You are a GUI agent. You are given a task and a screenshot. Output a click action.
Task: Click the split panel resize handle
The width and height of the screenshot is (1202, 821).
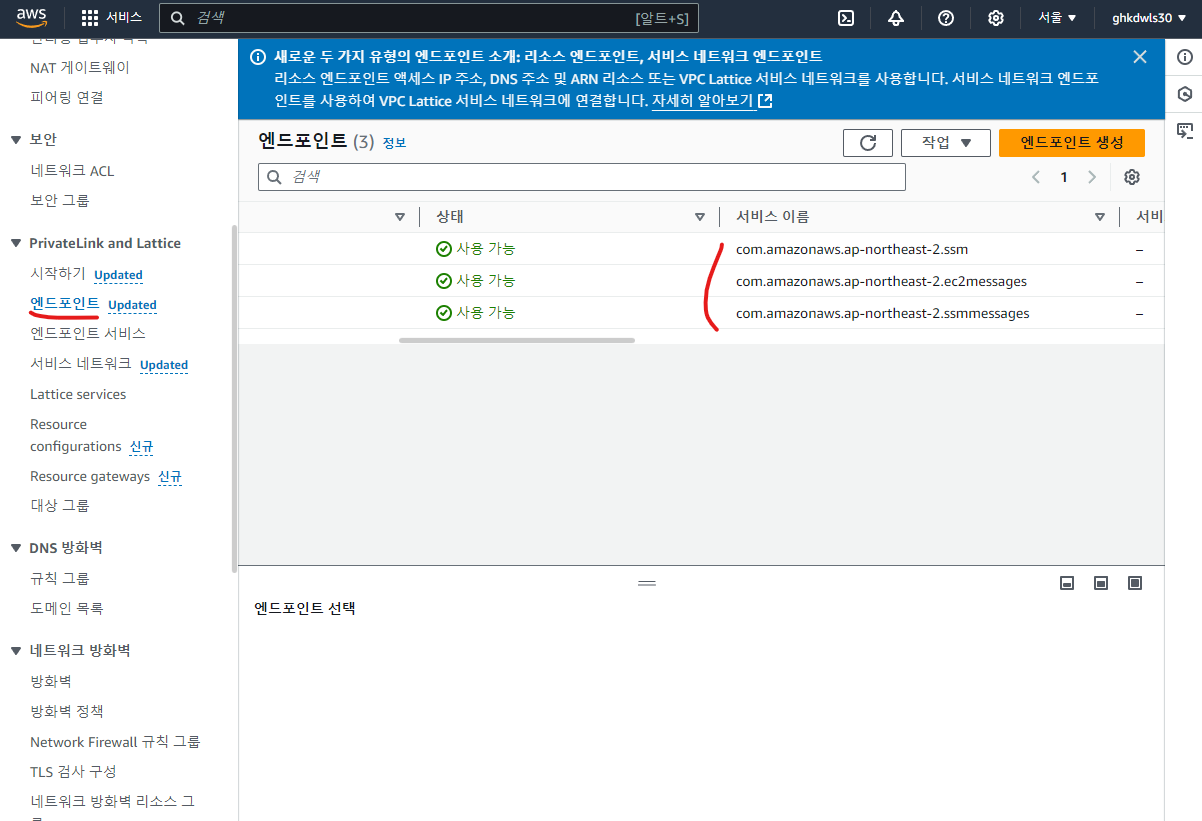pyautogui.click(x=647, y=583)
